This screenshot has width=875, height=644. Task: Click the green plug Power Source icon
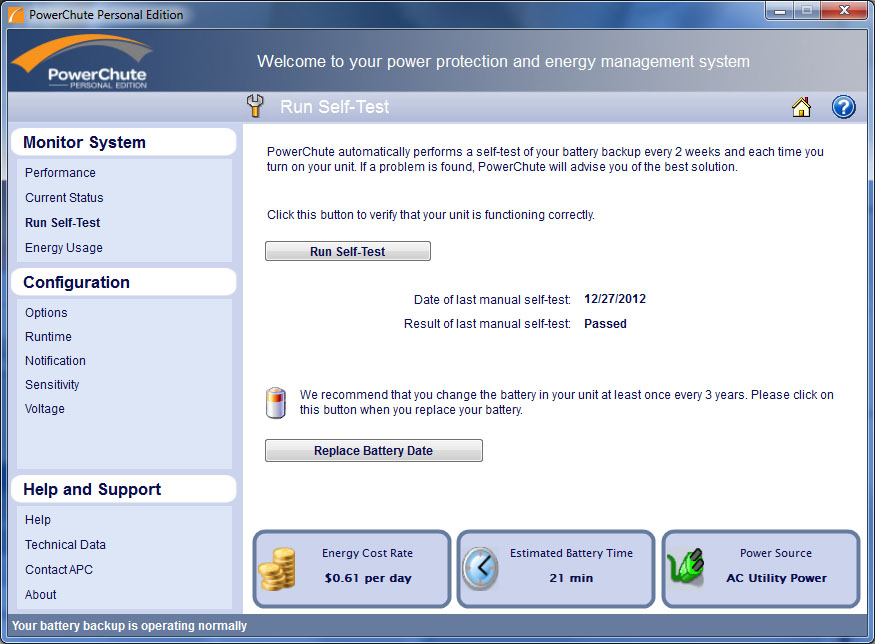coord(686,566)
